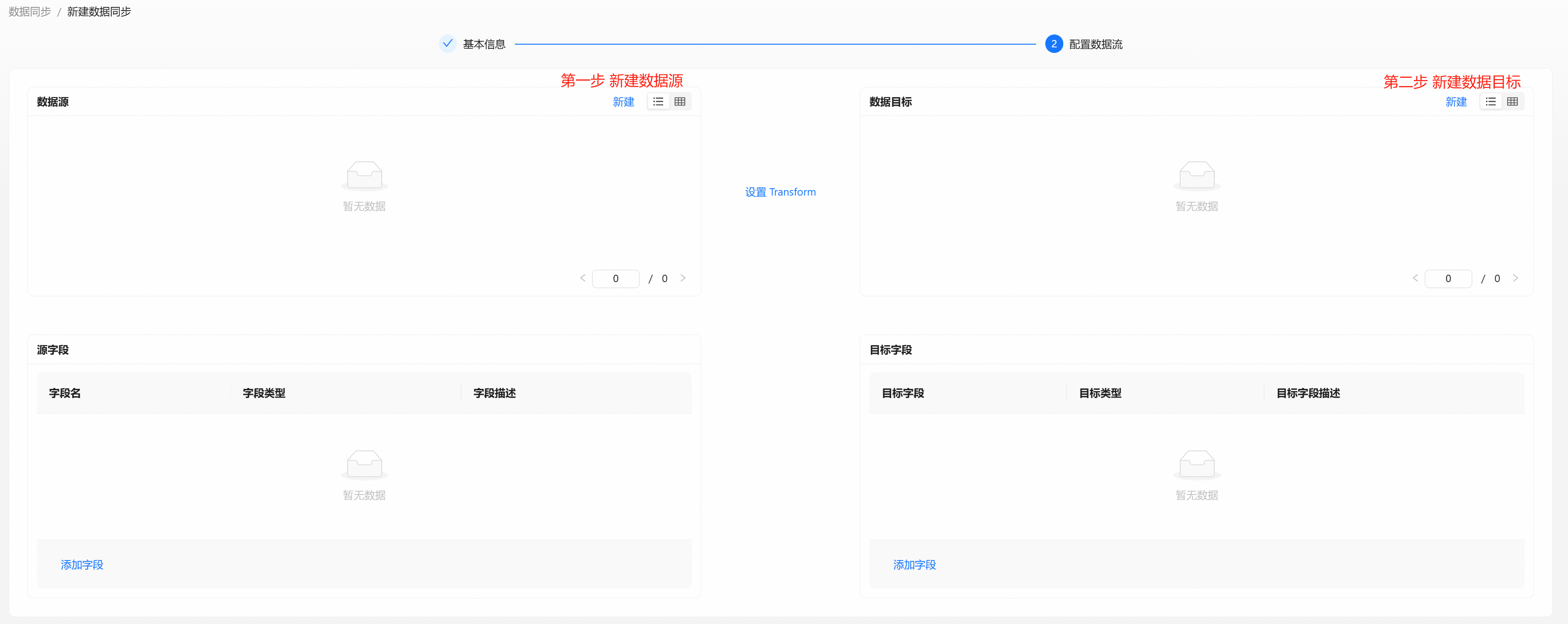Focus the data source page number input
The image size is (1568, 624).
[615, 278]
